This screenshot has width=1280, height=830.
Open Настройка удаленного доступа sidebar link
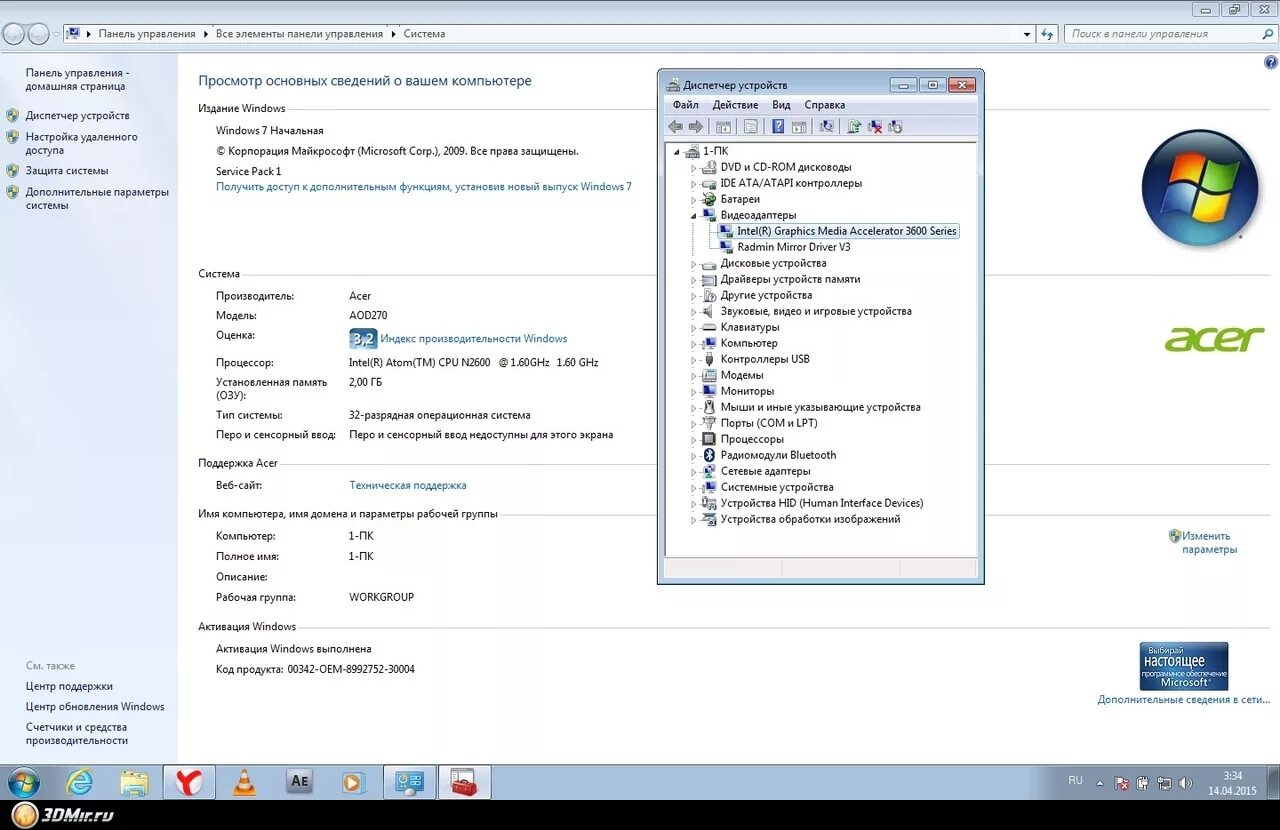click(82, 143)
